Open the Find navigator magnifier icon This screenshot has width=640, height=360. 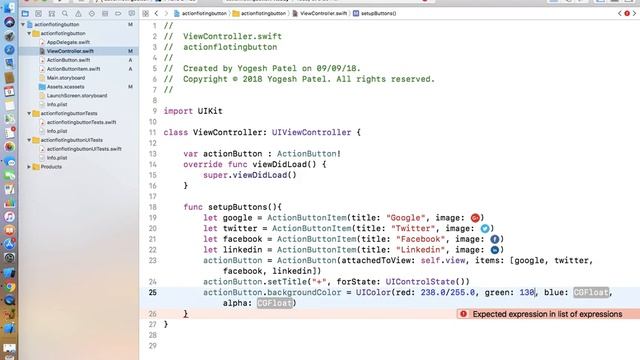click(x=65, y=13)
